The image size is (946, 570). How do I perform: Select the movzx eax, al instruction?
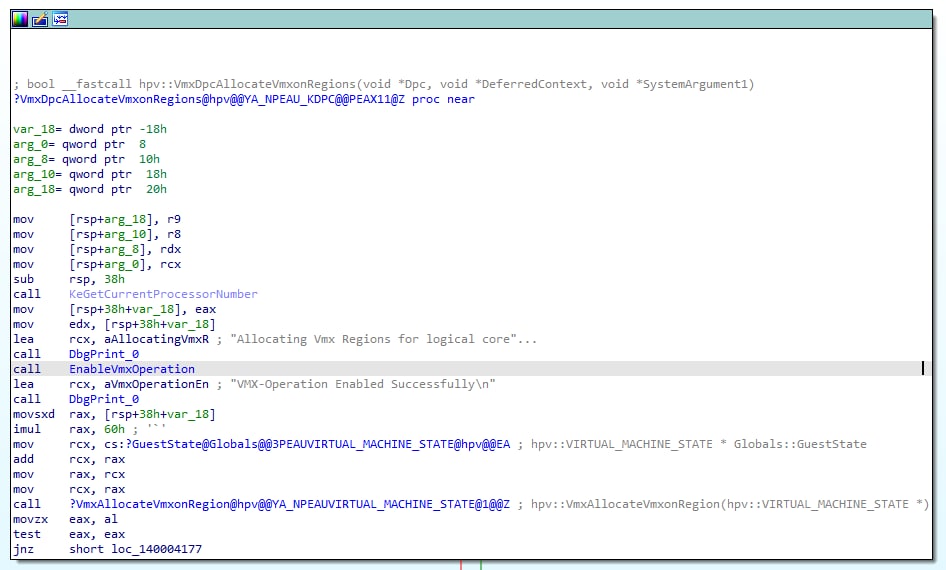pos(65,519)
